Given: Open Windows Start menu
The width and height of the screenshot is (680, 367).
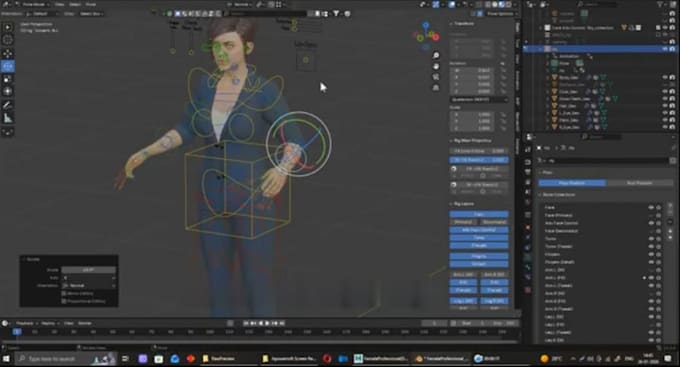Looking at the screenshot, I should pyautogui.click(x=6, y=359).
